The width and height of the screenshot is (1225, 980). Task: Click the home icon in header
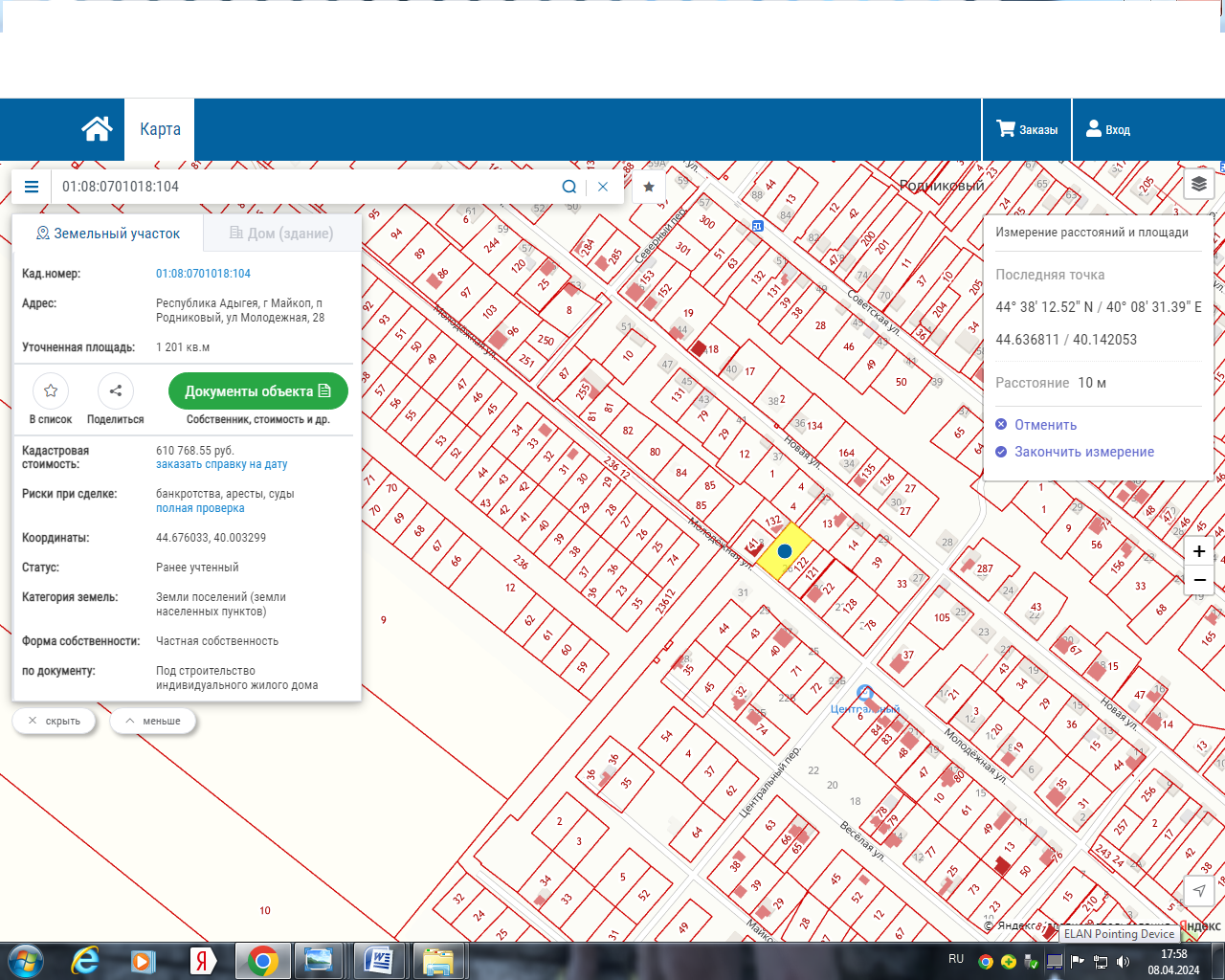tap(97, 129)
